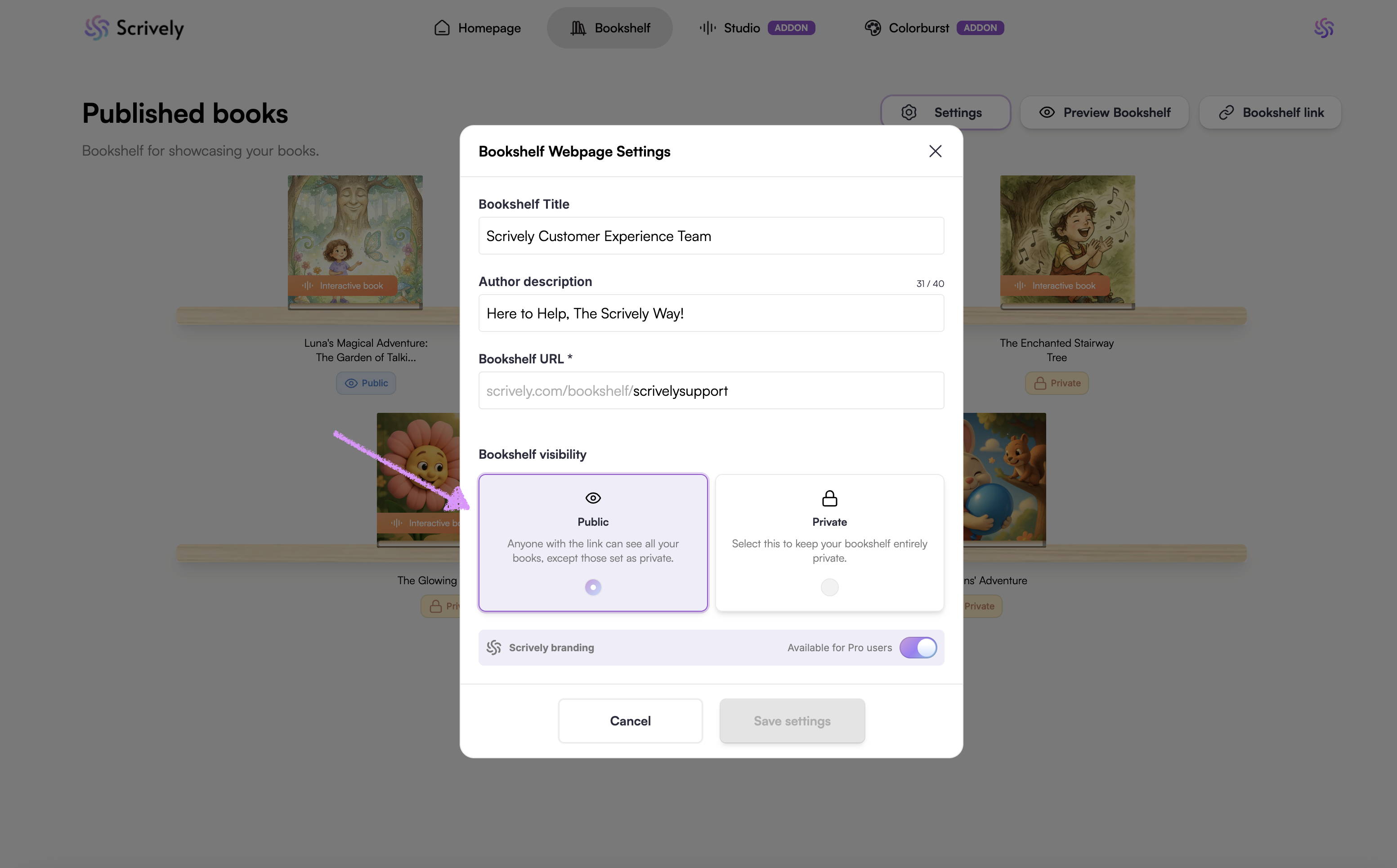Image resolution: width=1397 pixels, height=868 pixels.
Task: Toggle the Scrively branding switch
Action: [918, 648]
